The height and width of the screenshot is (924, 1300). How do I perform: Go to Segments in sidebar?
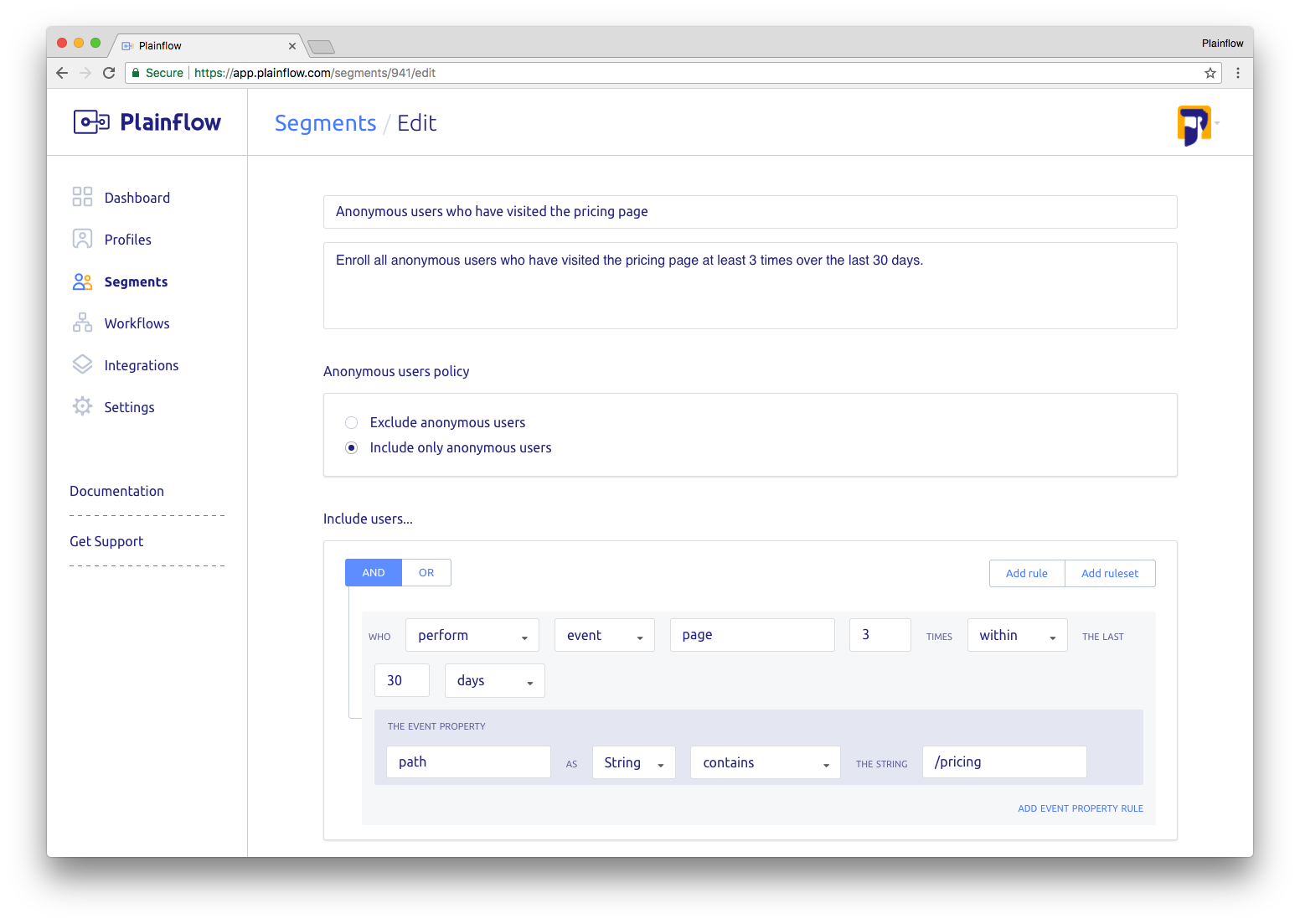click(x=136, y=281)
